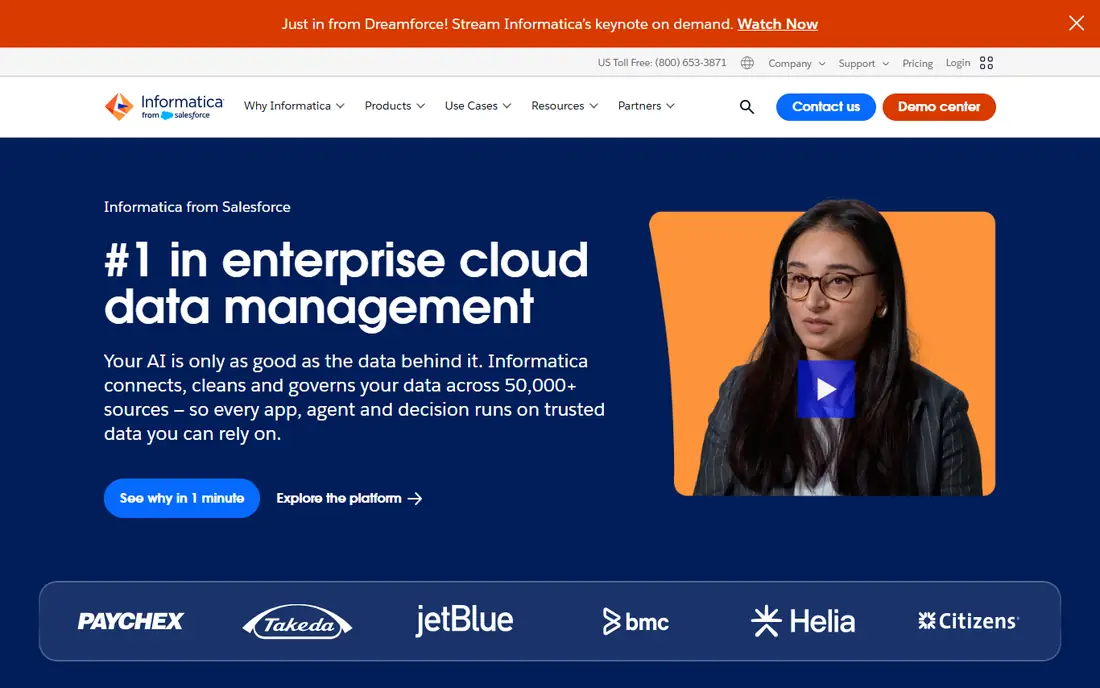The image size is (1100, 688).
Task: Click See why in 1 minute
Action: click(182, 498)
